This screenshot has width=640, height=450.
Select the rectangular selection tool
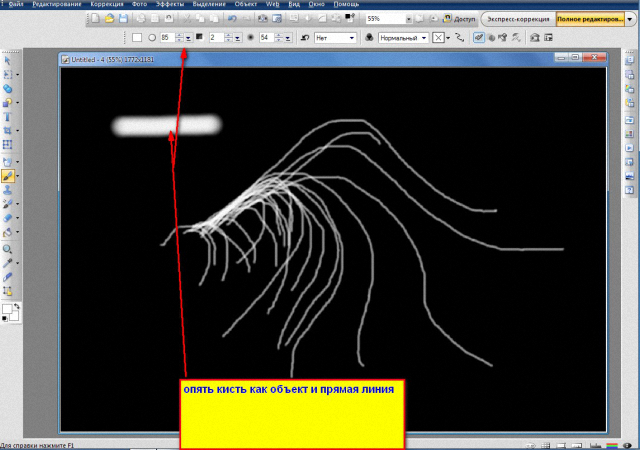coord(7,75)
